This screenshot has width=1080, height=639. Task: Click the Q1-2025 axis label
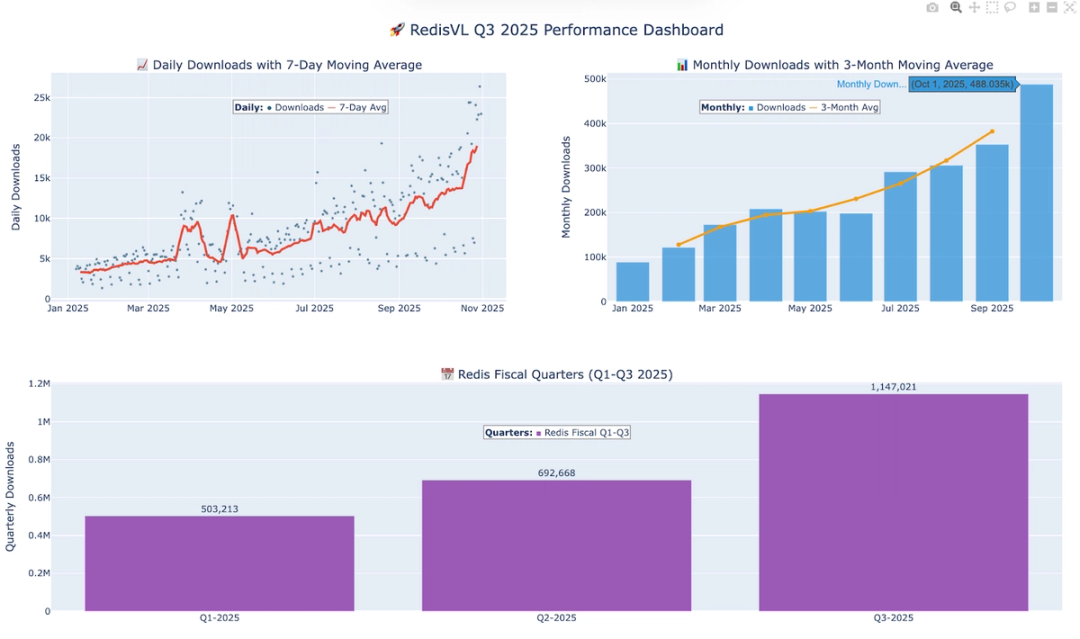(218, 618)
